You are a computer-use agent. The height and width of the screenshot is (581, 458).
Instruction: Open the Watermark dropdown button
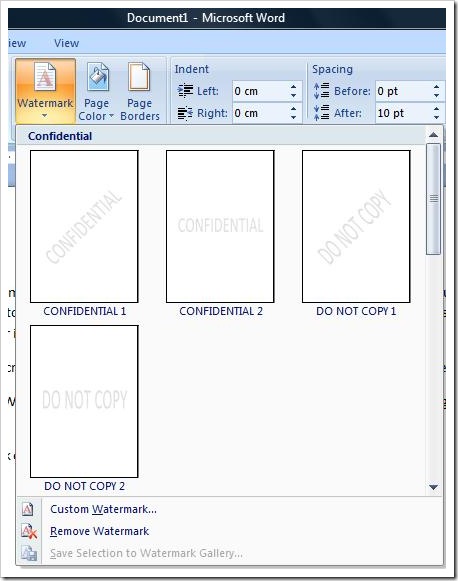[x=45, y=91]
